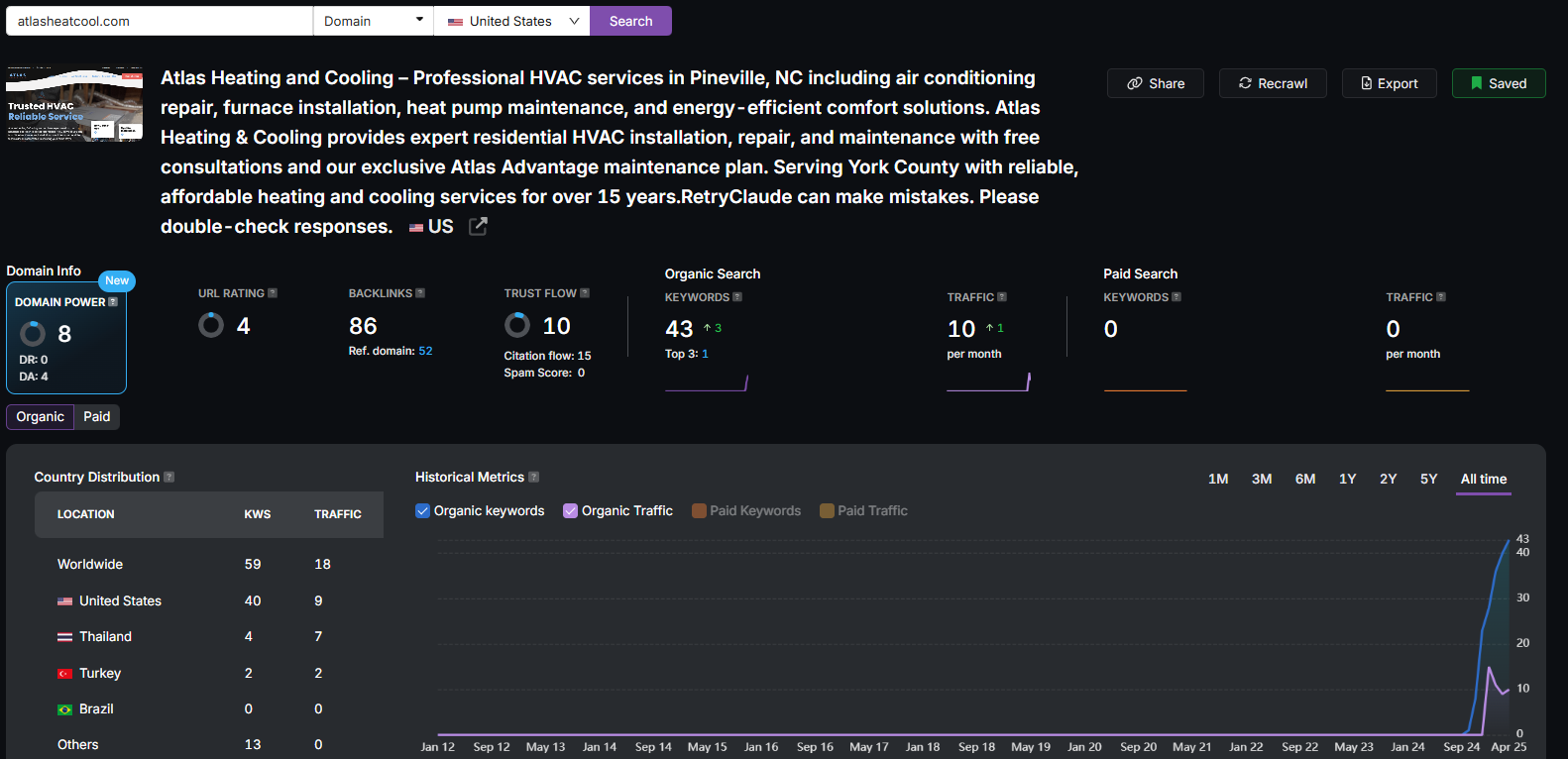
Task: Click the Trust Flow help icon
Action: pos(585,293)
